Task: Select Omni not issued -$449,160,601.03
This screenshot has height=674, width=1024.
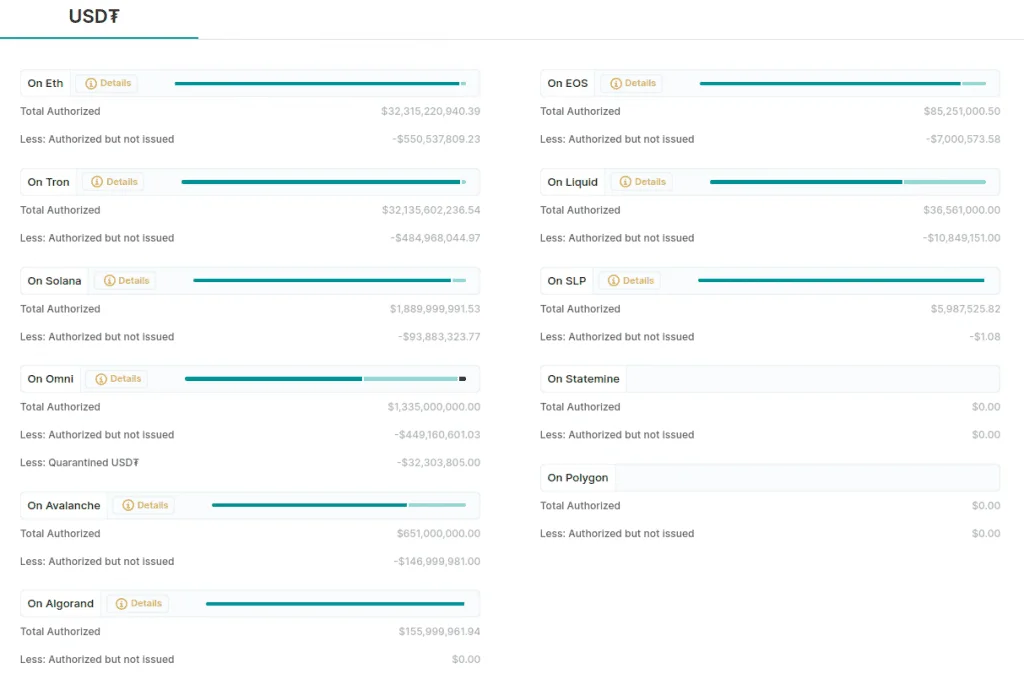Action: pos(437,434)
